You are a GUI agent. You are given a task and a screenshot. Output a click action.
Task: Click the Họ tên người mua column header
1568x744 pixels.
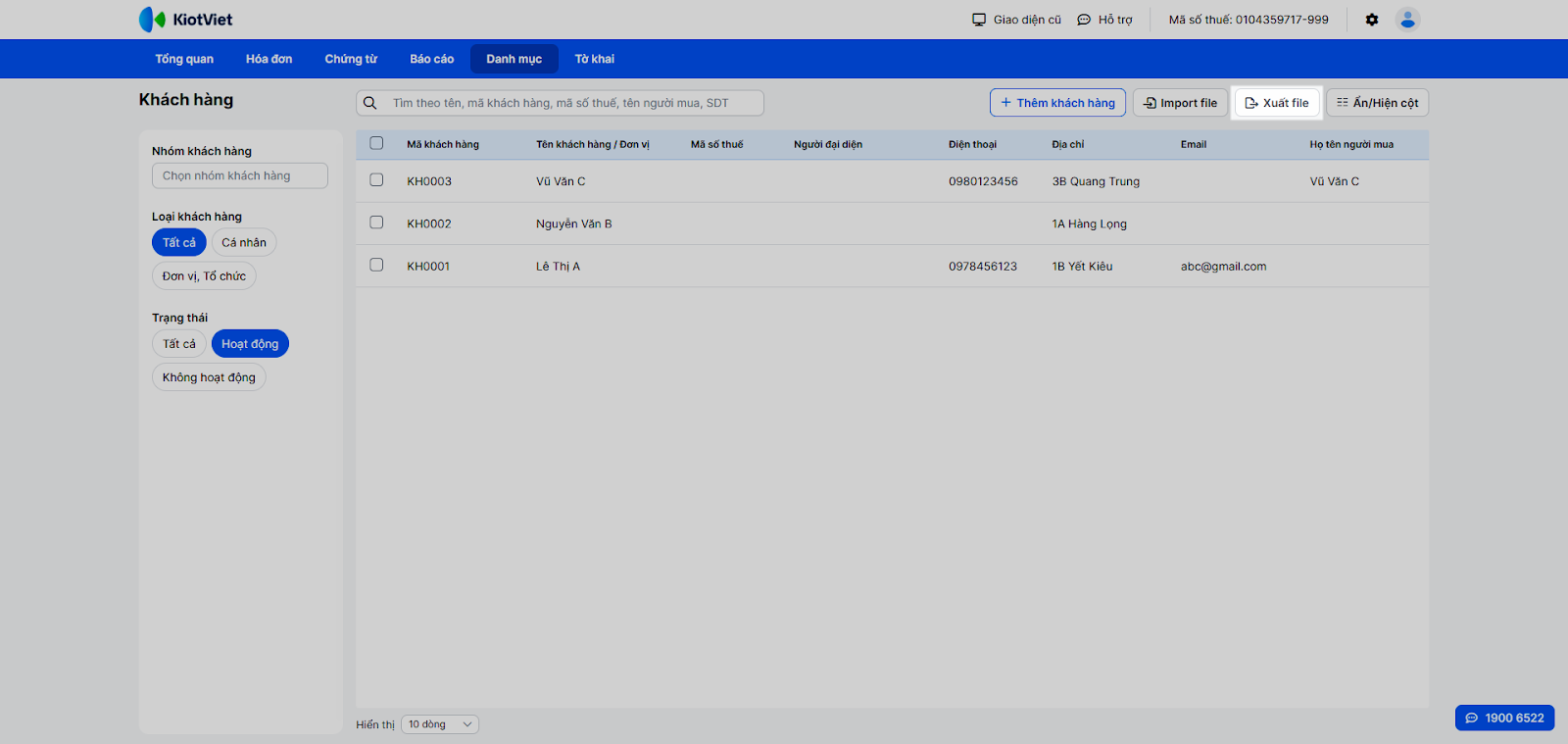point(1351,144)
